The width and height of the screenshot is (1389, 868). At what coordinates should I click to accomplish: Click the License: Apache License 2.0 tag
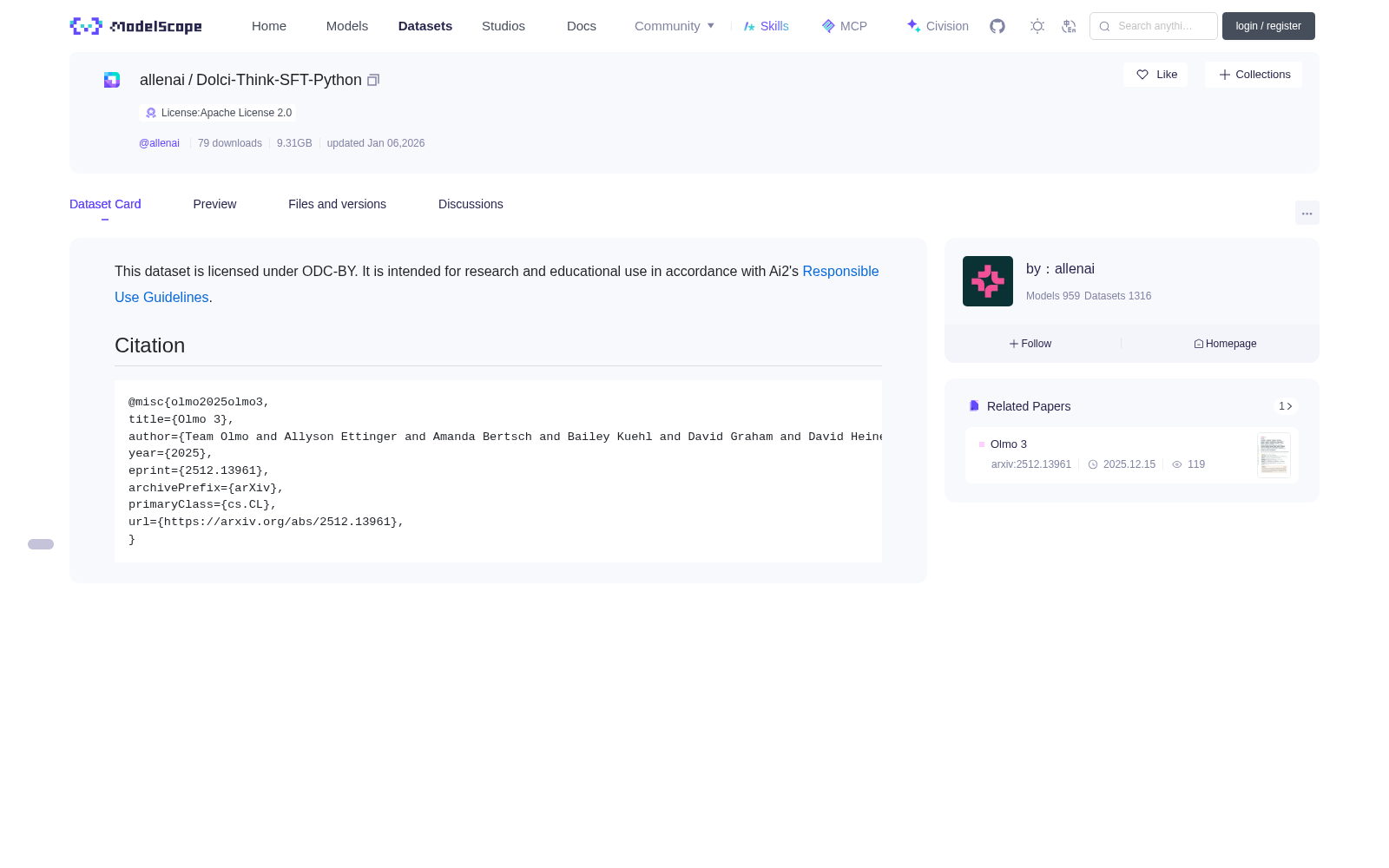pyautogui.click(x=218, y=113)
